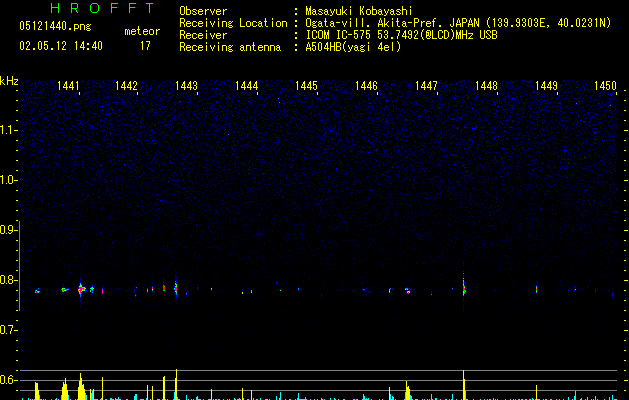Screen dimensions: 629x400
Task: Click the 1447 time marker
Action: click(426, 85)
